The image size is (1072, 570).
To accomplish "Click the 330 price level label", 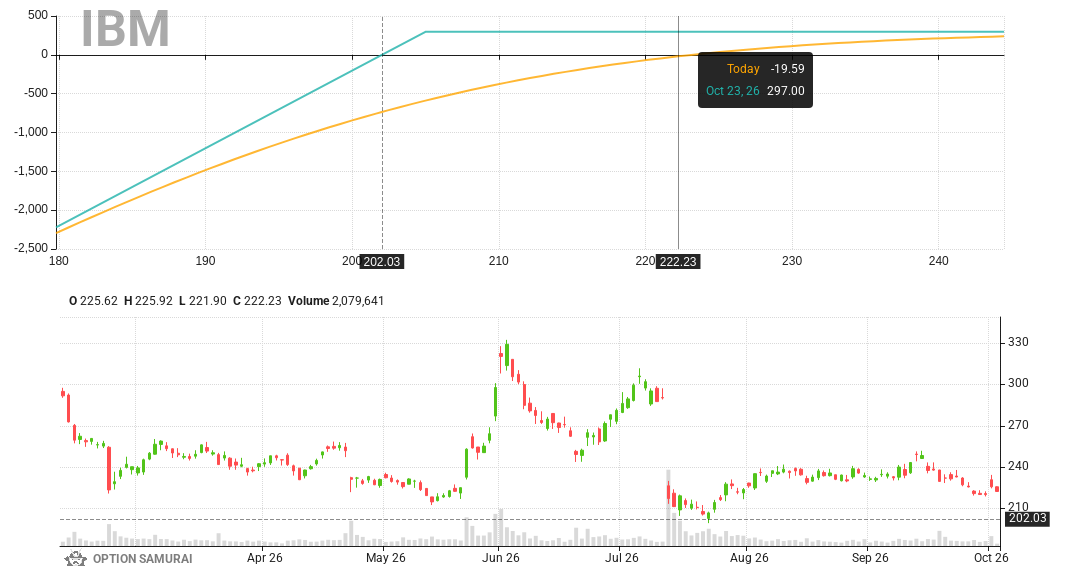I will pyautogui.click(x=1018, y=342).
